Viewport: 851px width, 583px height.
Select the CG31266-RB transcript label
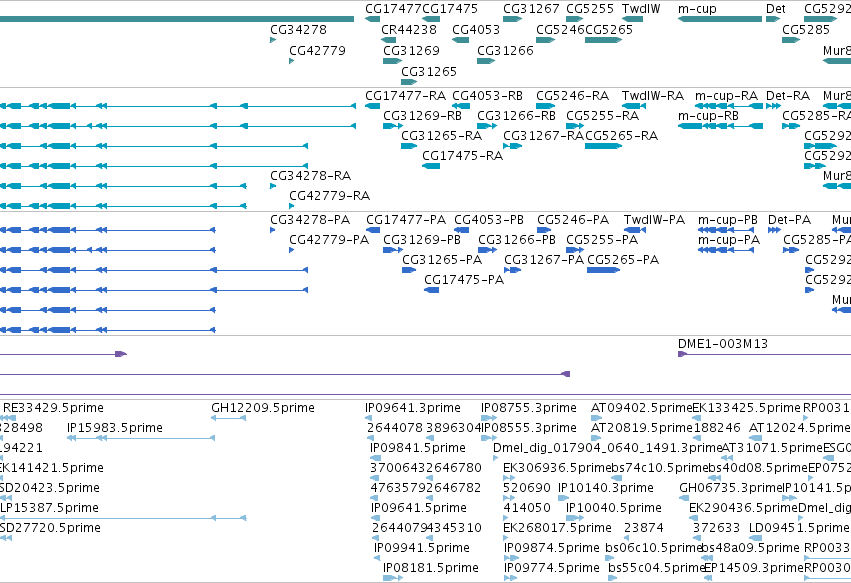coord(516,116)
